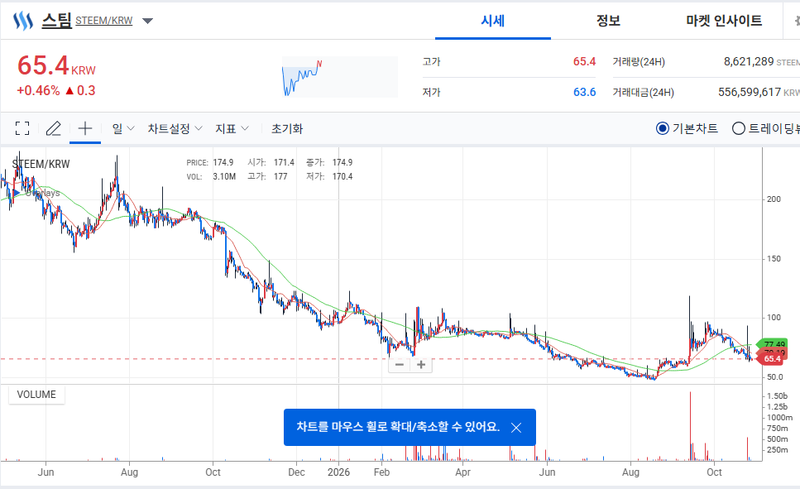800x489 pixels.
Task: Click the VOL: 3.10M readout
Action: pyautogui.click(x=211, y=177)
